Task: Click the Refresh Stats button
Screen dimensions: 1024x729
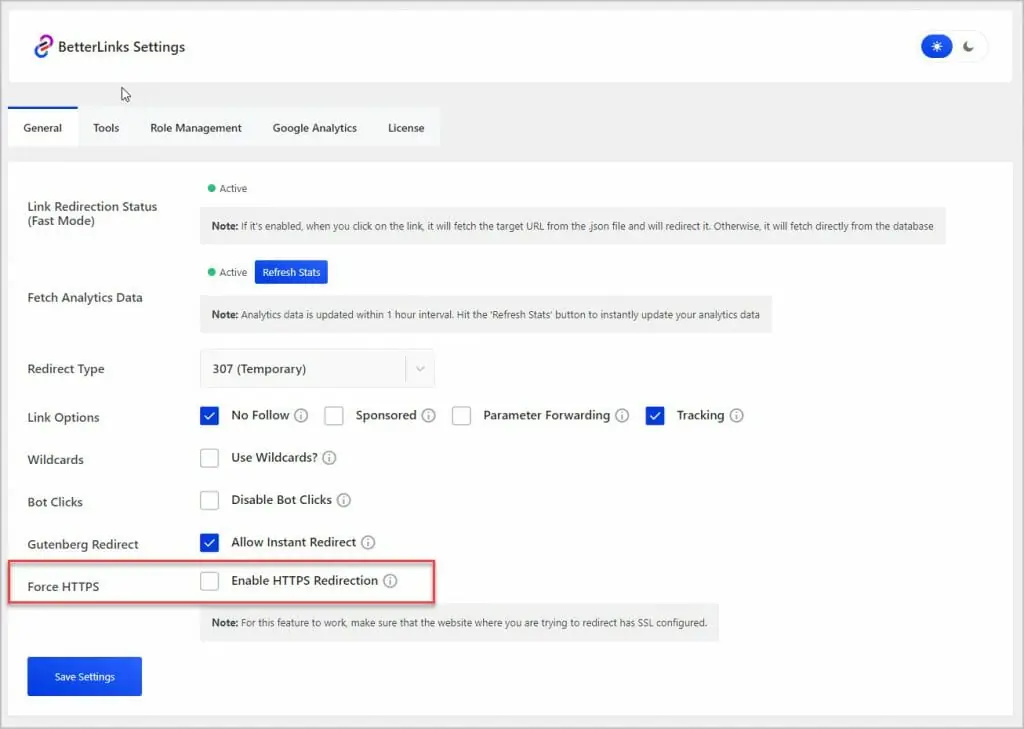Action: (291, 272)
